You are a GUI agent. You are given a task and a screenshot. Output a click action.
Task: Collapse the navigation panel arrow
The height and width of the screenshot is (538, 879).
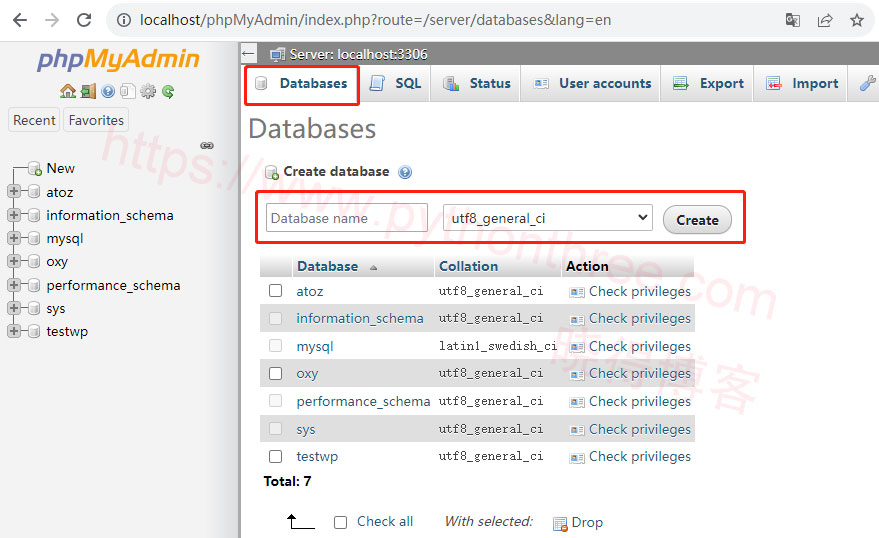248,54
